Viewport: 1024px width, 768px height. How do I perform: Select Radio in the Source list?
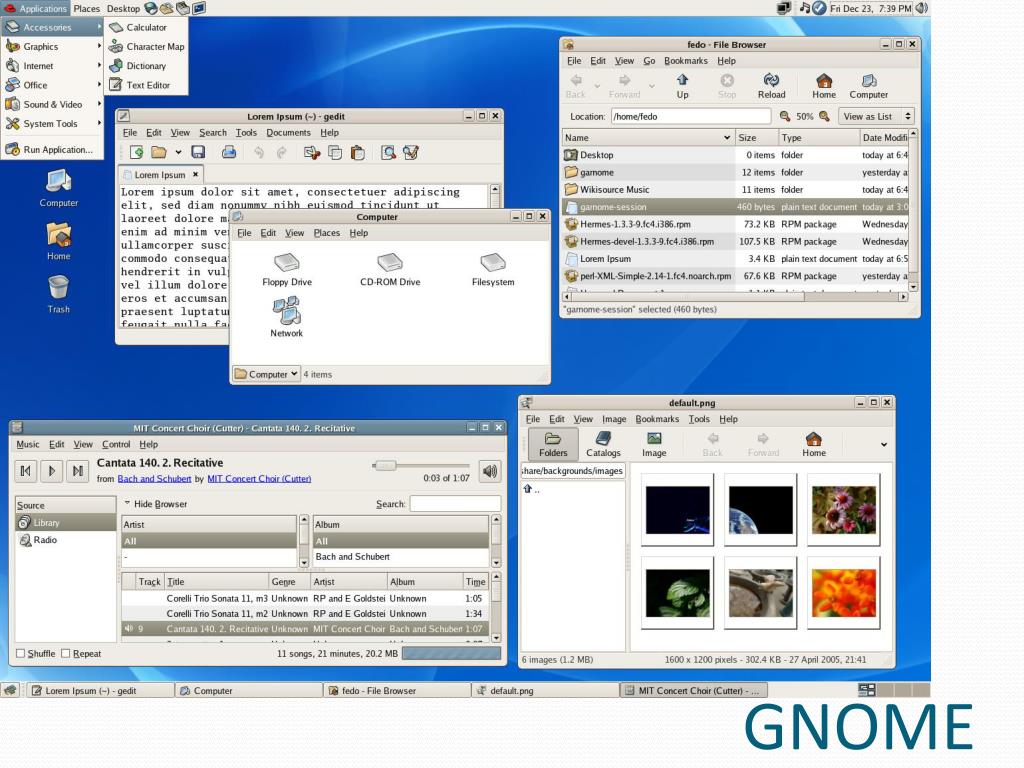pos(65,540)
